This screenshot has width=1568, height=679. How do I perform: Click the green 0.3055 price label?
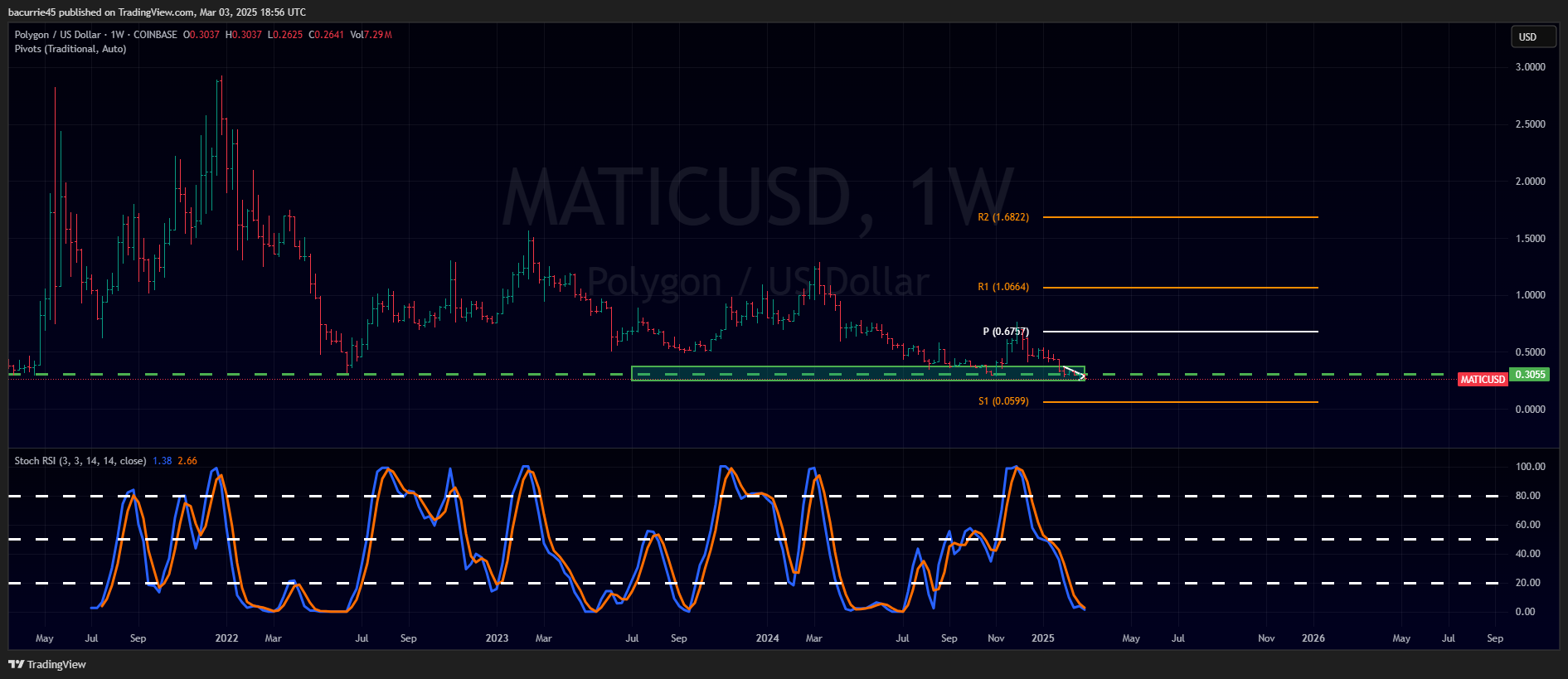[x=1530, y=375]
